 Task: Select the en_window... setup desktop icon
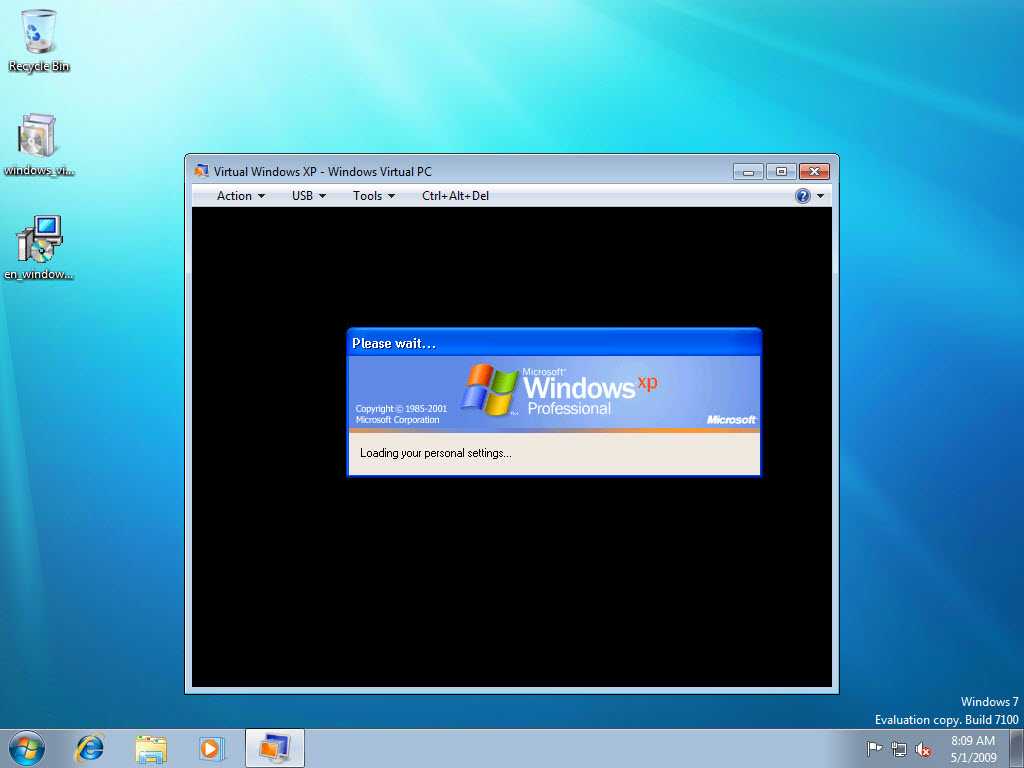pyautogui.click(x=39, y=248)
